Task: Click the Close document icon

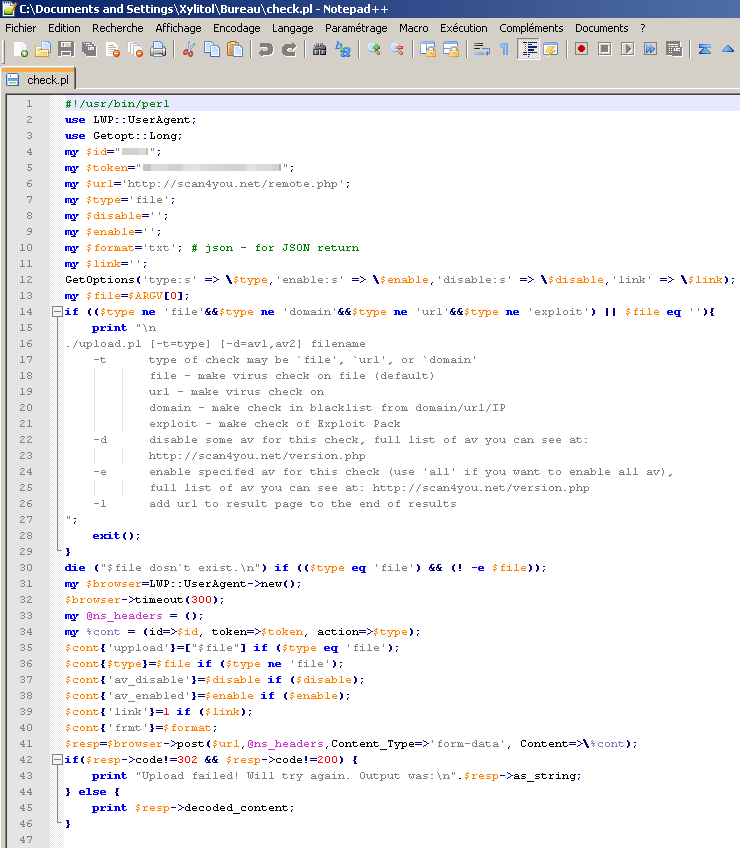Action: click(112, 50)
